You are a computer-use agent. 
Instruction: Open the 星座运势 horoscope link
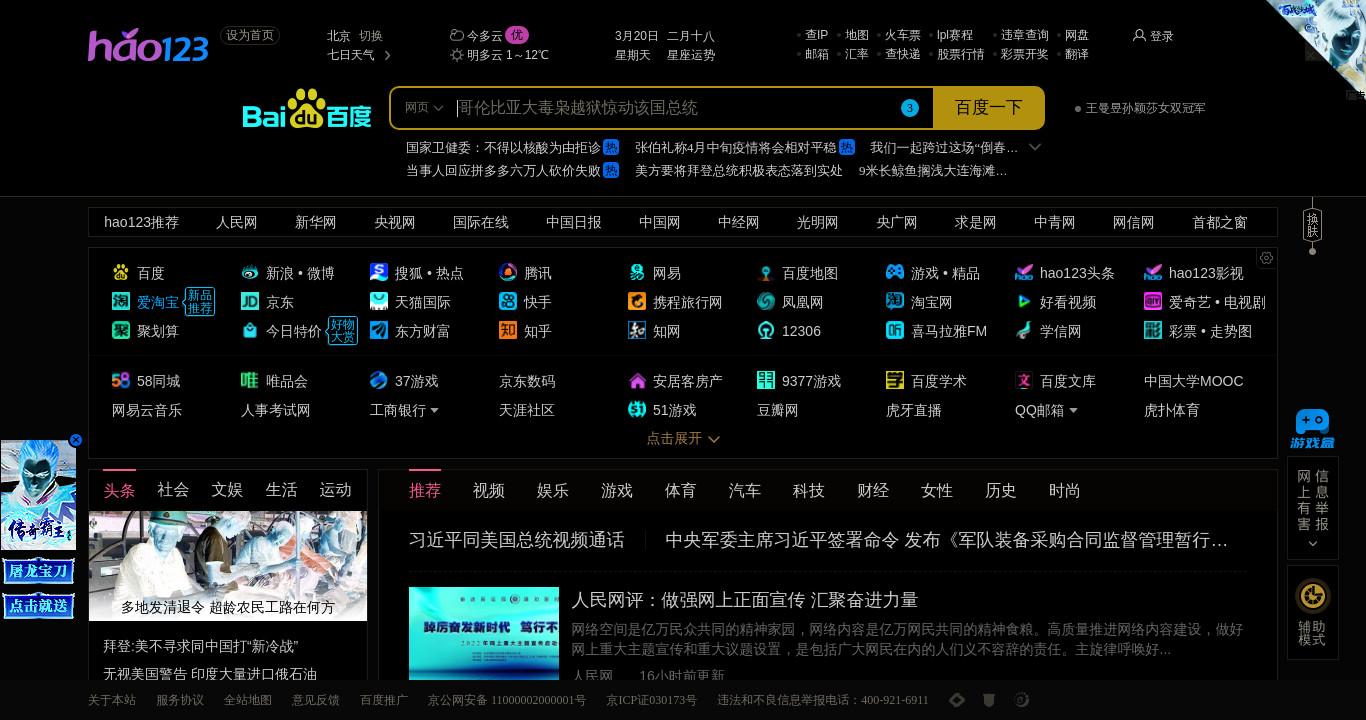coord(691,55)
